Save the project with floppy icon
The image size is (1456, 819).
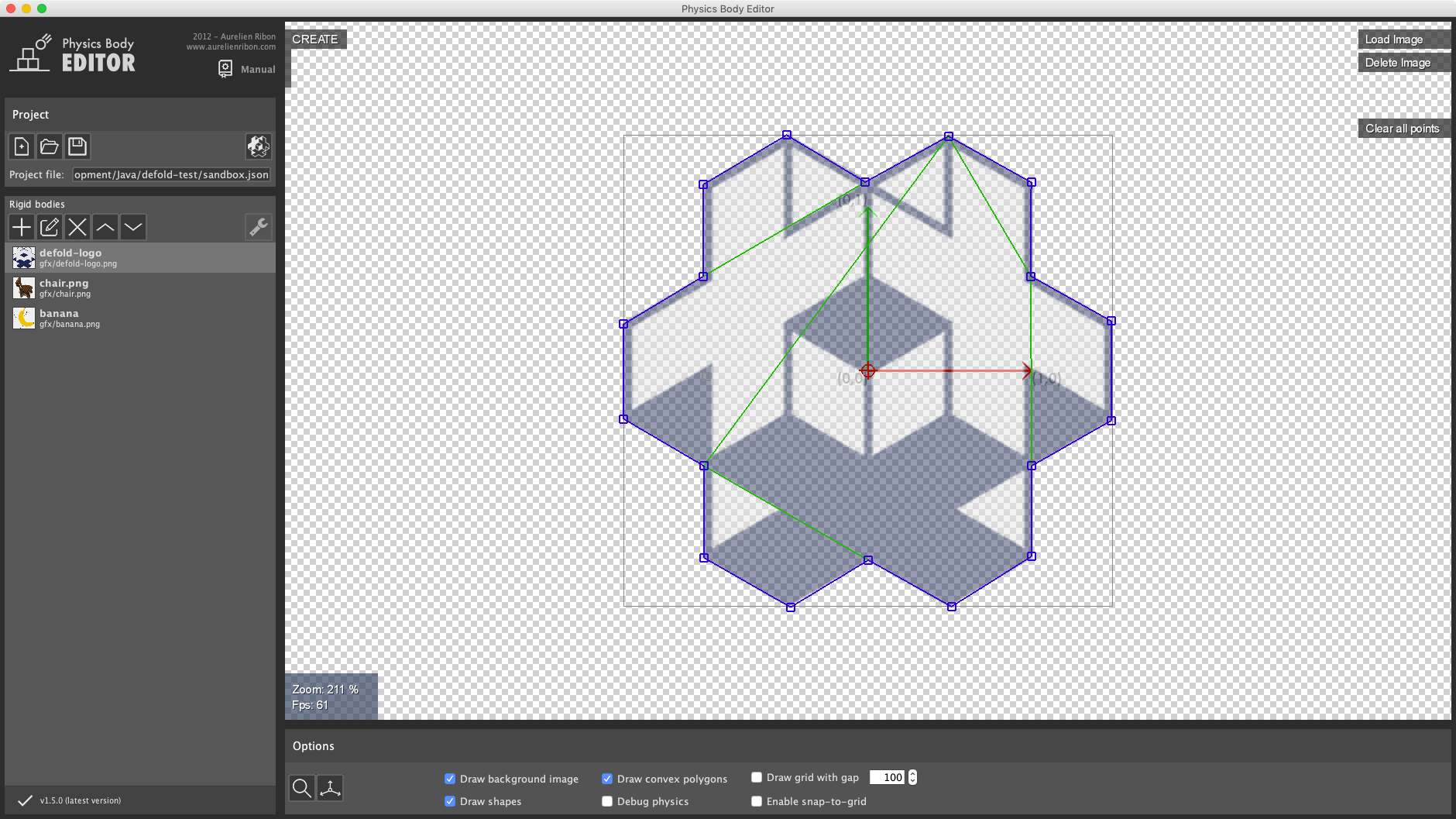(77, 146)
